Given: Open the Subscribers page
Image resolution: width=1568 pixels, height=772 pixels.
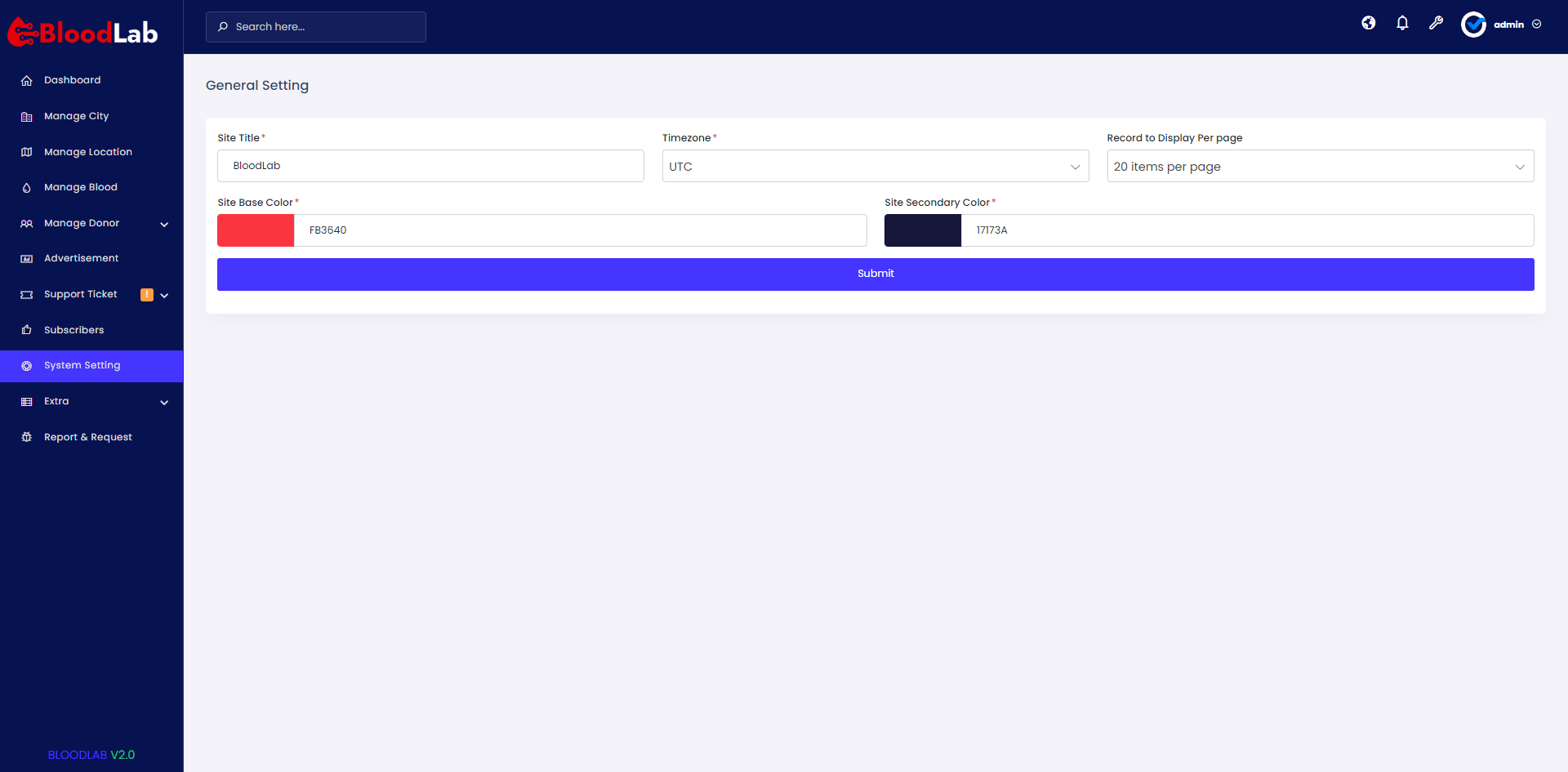Looking at the screenshot, I should (x=73, y=330).
